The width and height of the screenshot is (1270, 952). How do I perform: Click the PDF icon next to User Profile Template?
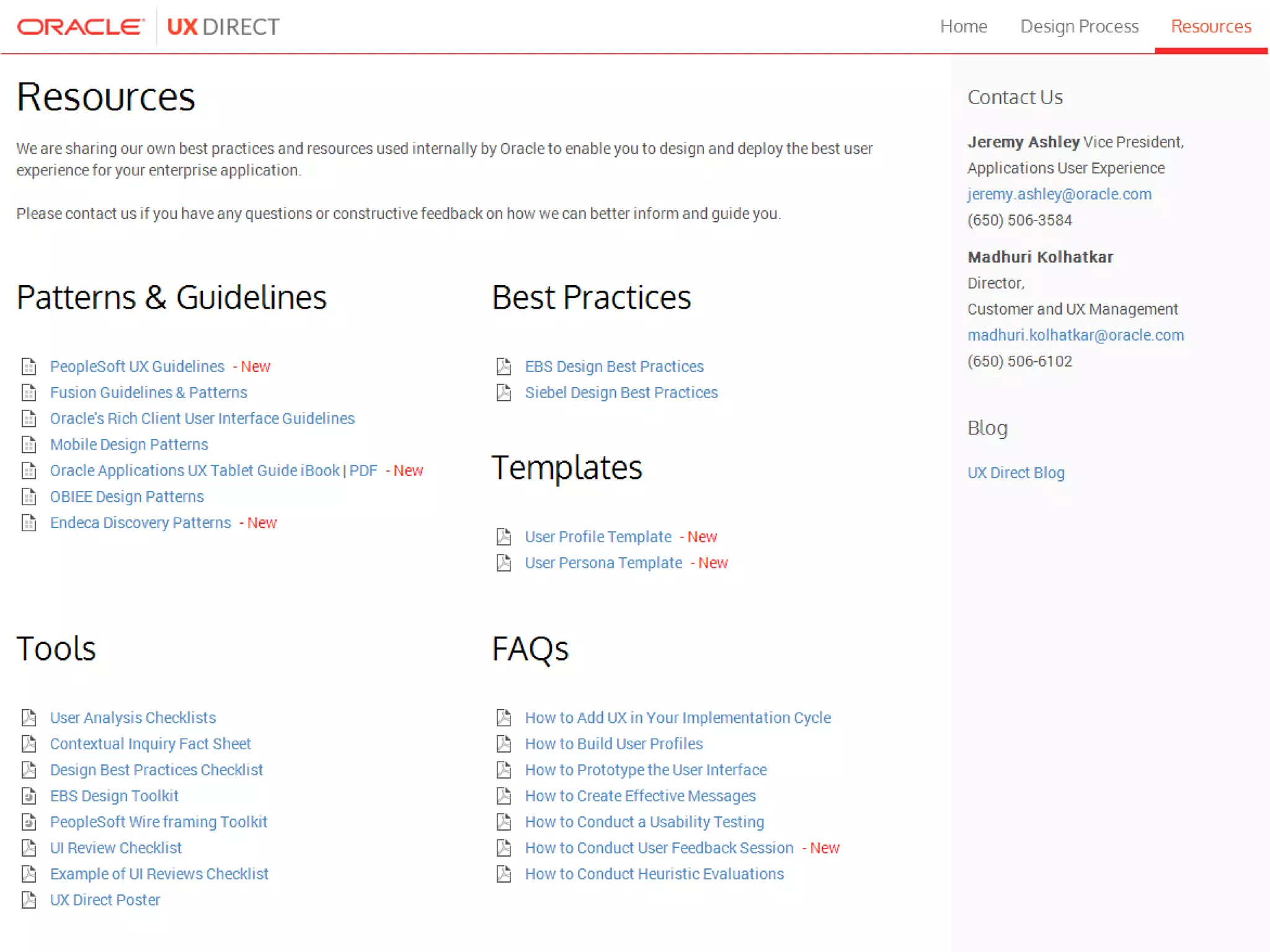tap(504, 537)
